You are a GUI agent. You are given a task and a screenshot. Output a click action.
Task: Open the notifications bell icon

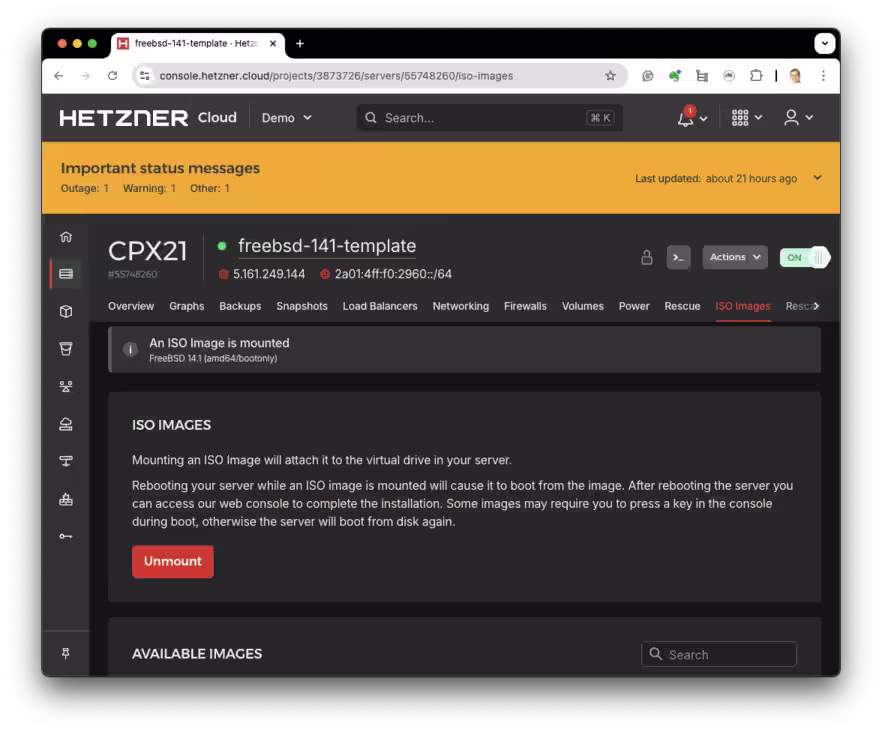point(685,118)
